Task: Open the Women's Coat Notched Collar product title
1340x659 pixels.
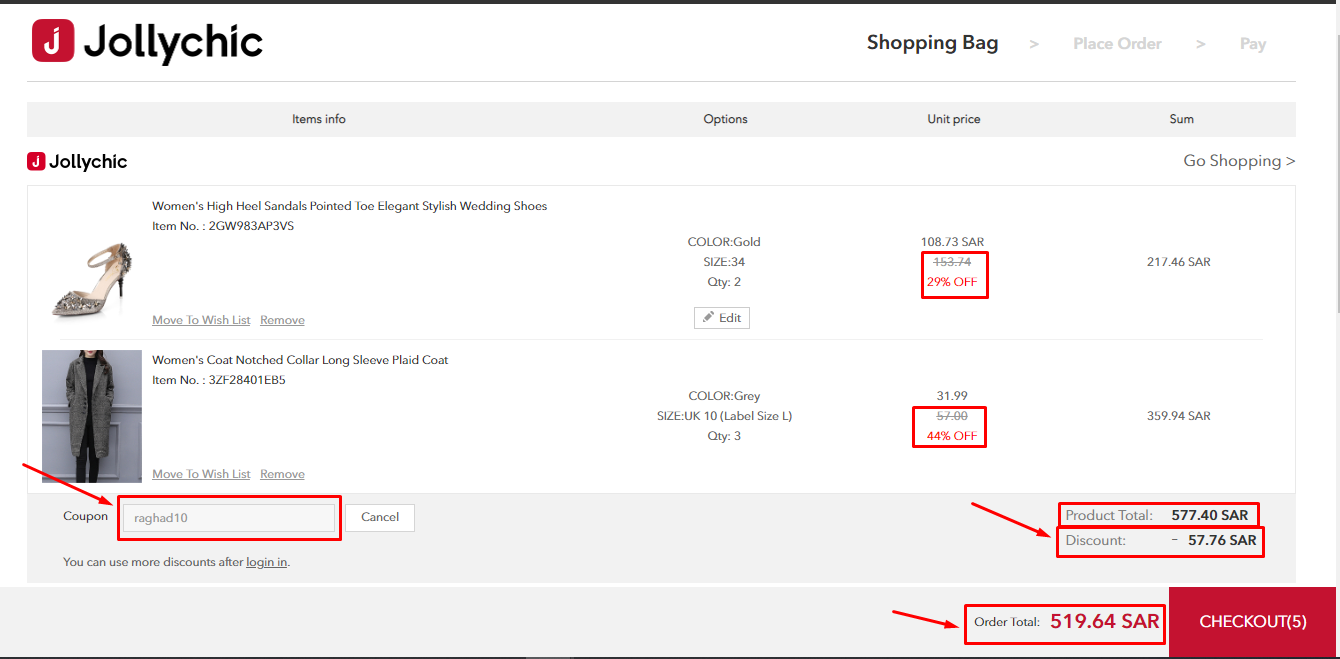Action: click(300, 360)
